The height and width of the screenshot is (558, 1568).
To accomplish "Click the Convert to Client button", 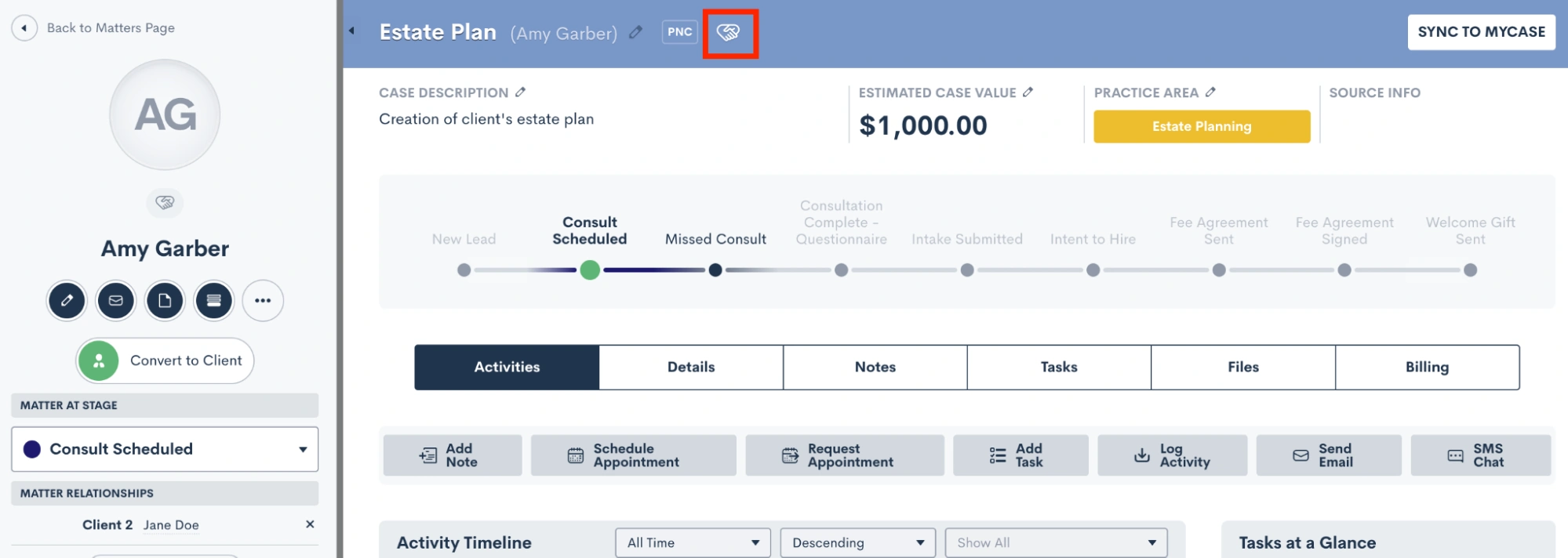I will pyautogui.click(x=165, y=361).
